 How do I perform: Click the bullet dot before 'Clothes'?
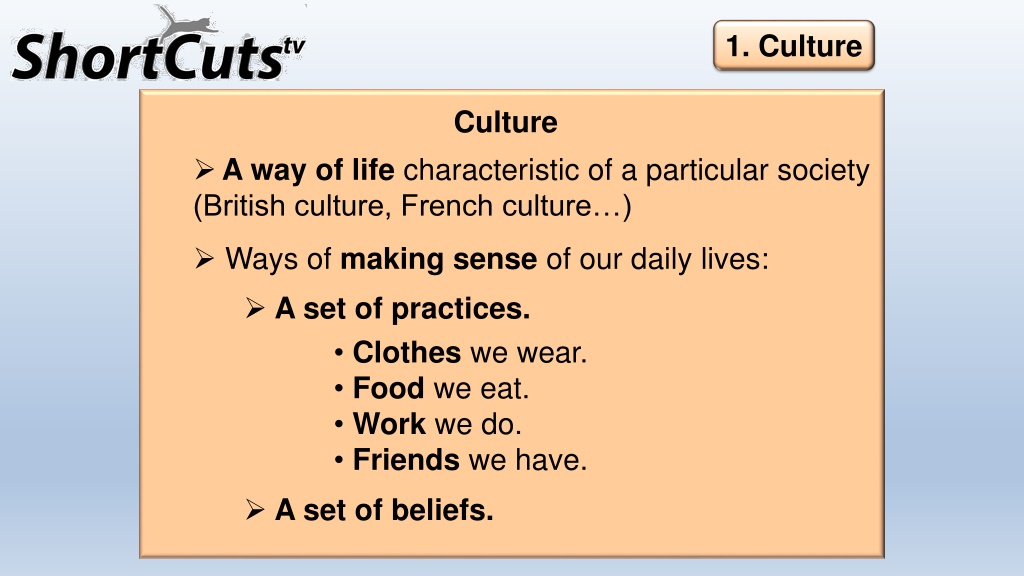(x=338, y=353)
